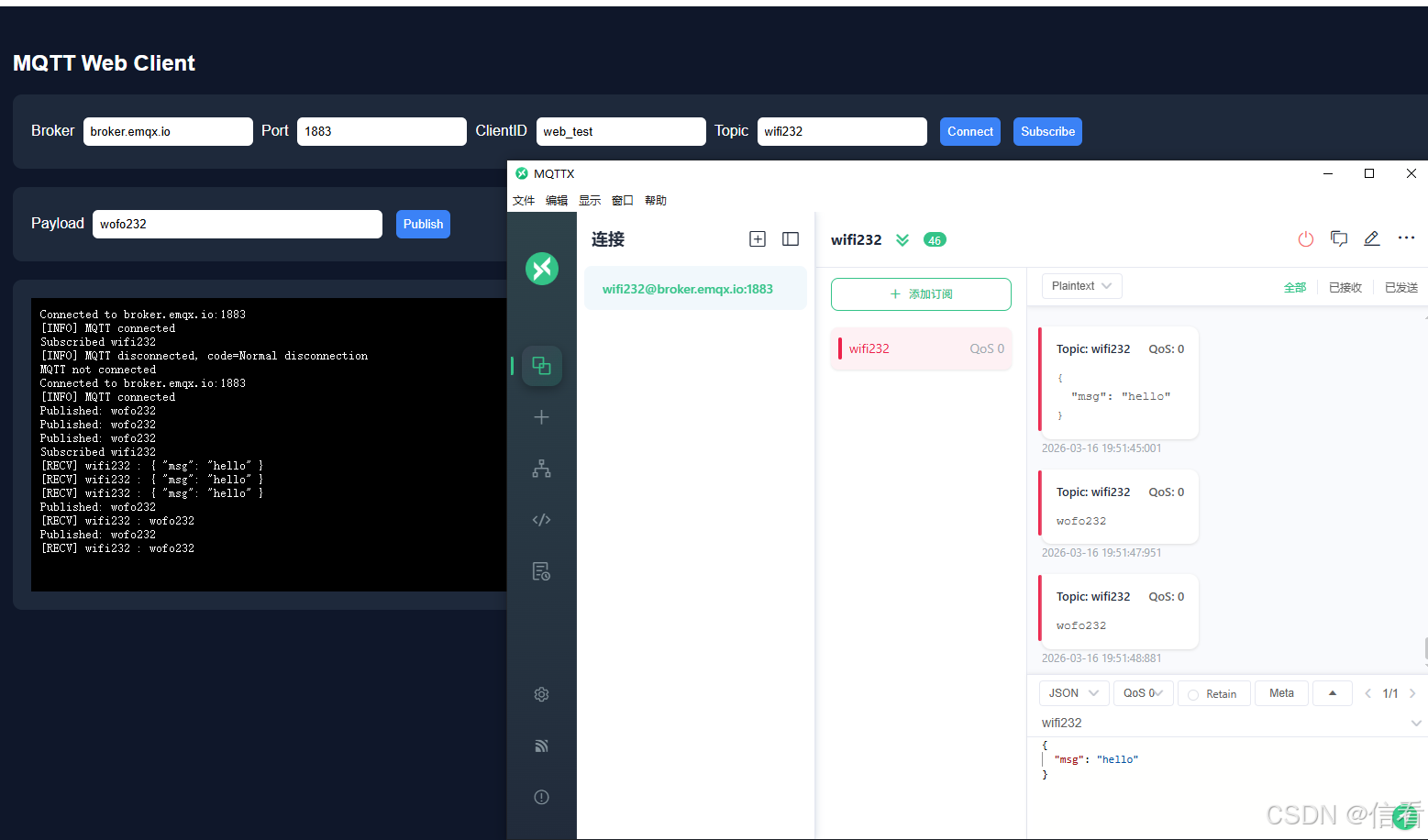Expand the wifi232 connection details chevron
The image size is (1428, 840).
(902, 240)
